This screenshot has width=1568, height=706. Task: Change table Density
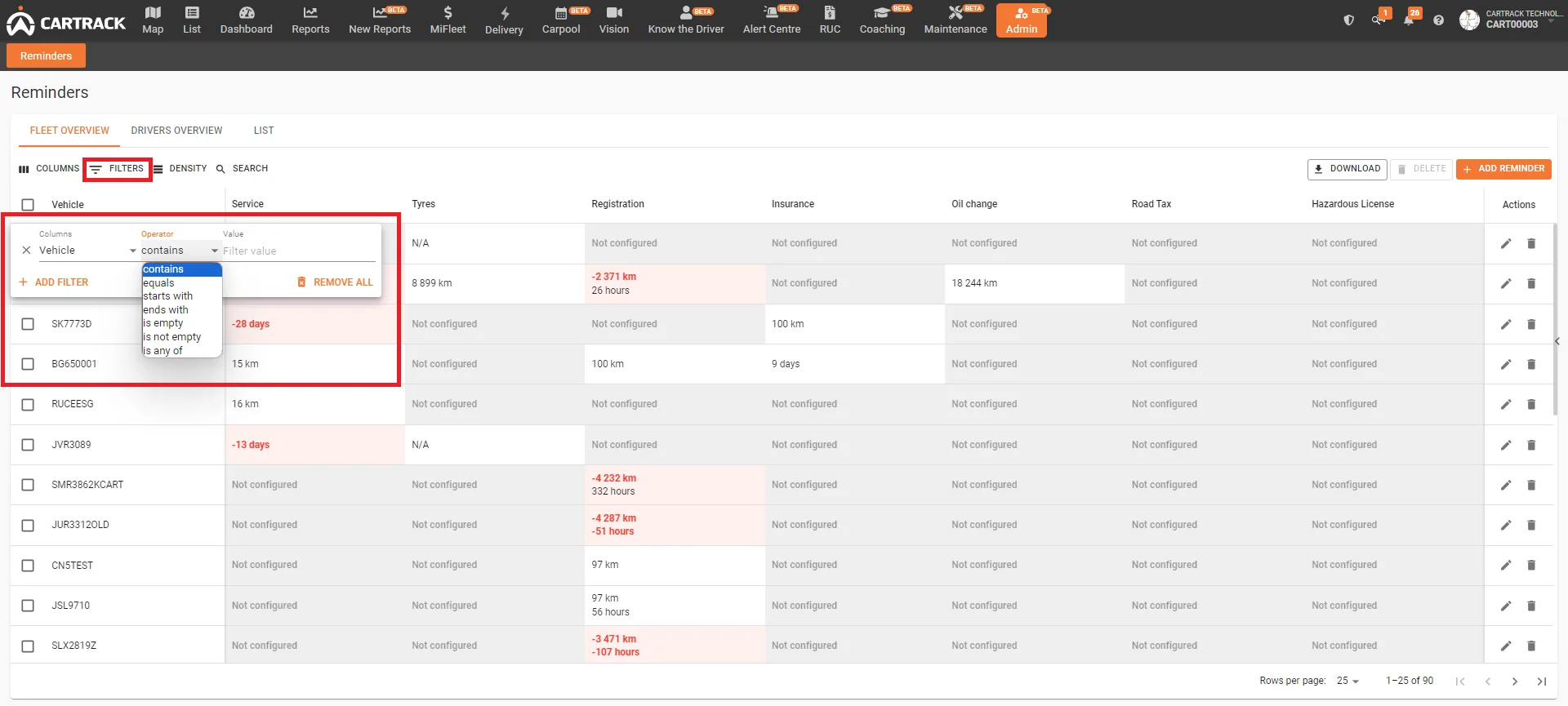[180, 169]
